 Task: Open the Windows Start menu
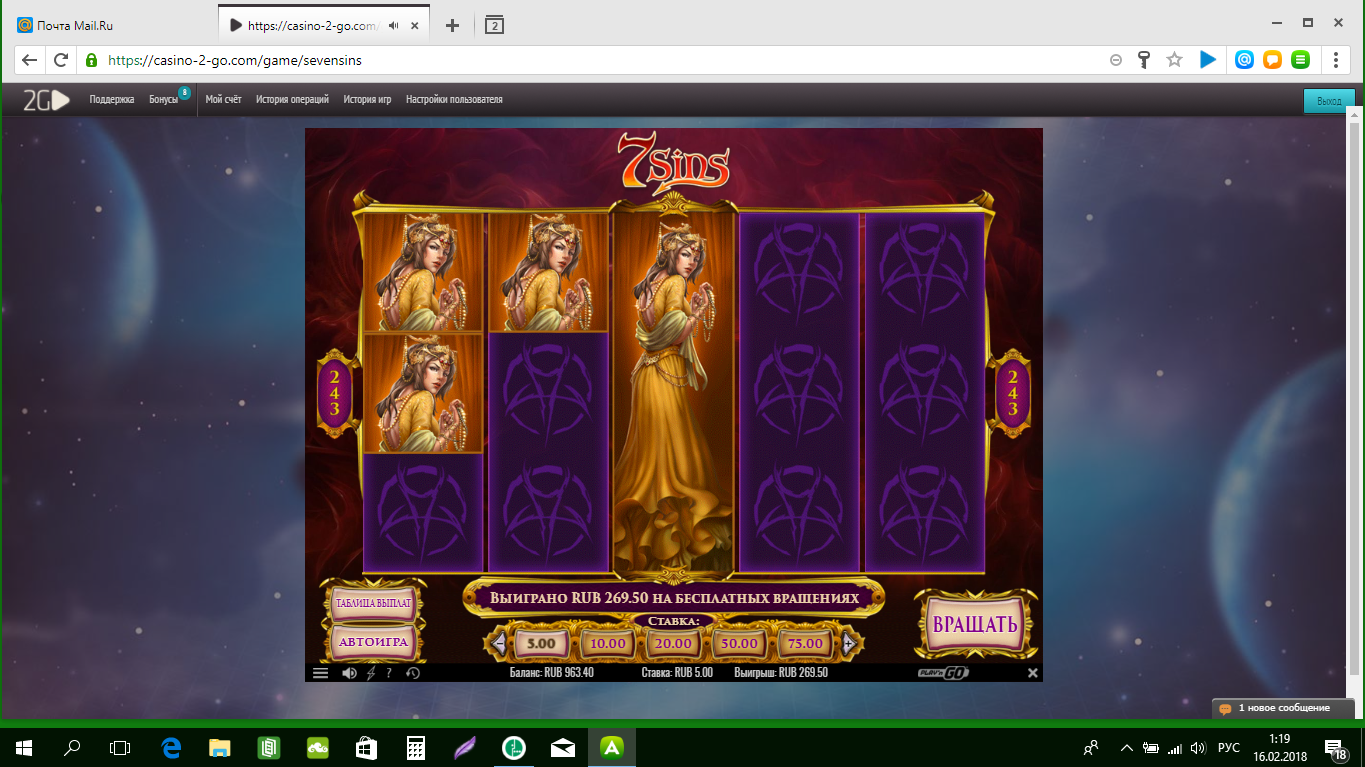[x=23, y=747]
